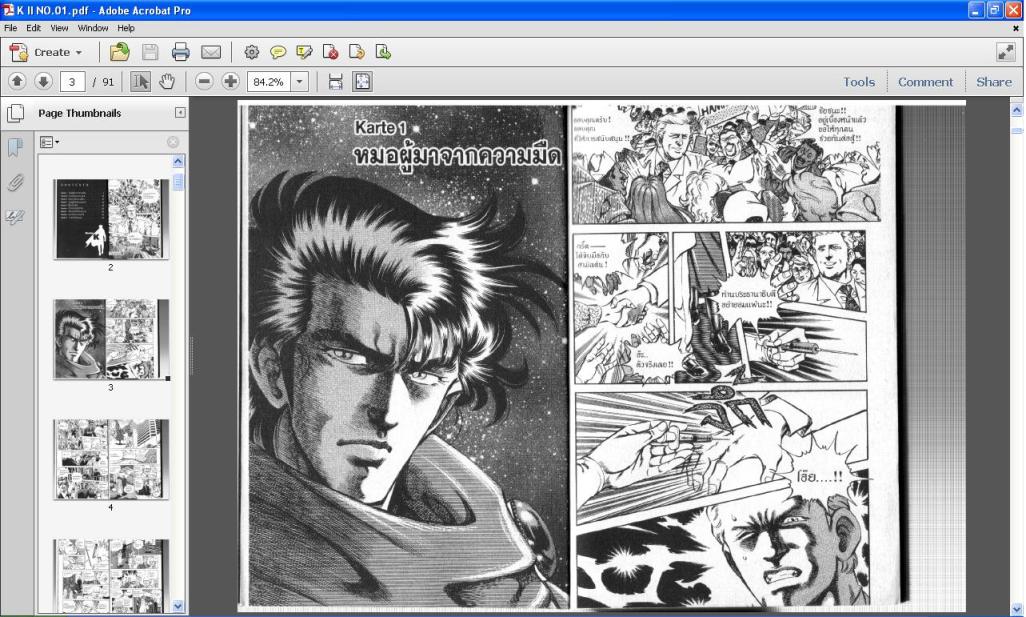
Task: Click the 84.2% zoom value field
Action: (269, 82)
